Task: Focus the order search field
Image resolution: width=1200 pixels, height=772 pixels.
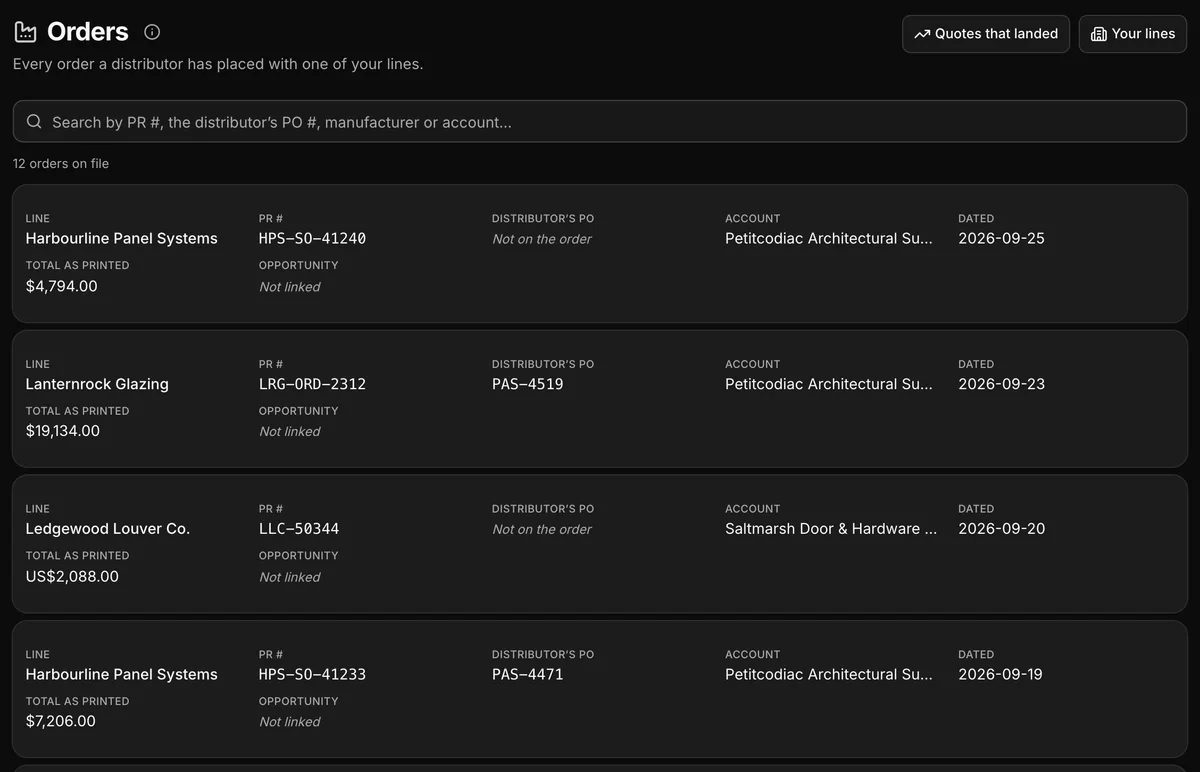Action: [x=600, y=121]
